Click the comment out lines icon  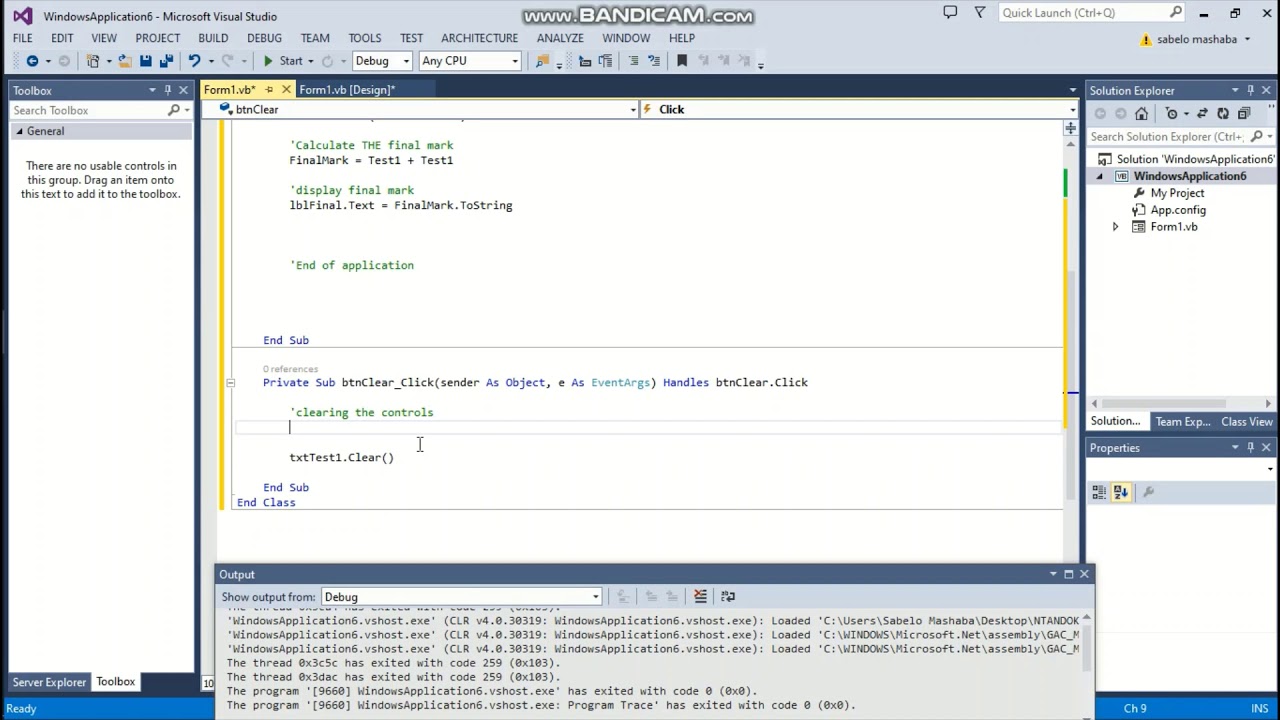633,61
